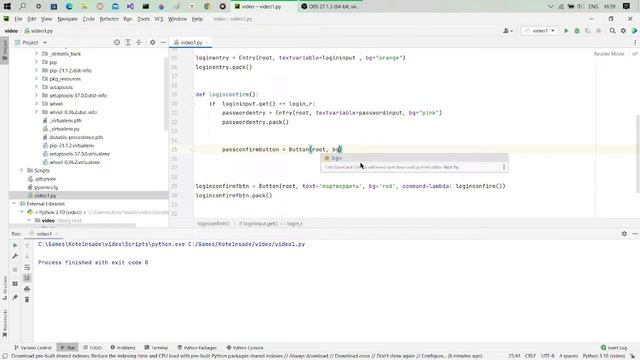Open the Python Console tool window
Viewport: 640px width, 360px height.
(245, 348)
